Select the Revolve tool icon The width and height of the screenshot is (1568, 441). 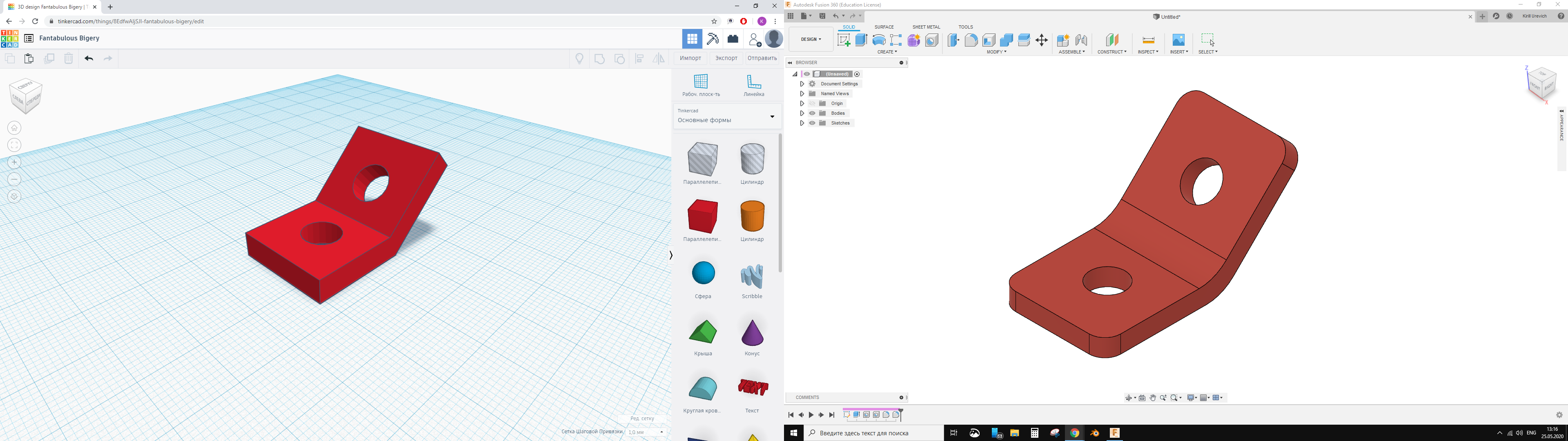[879, 40]
